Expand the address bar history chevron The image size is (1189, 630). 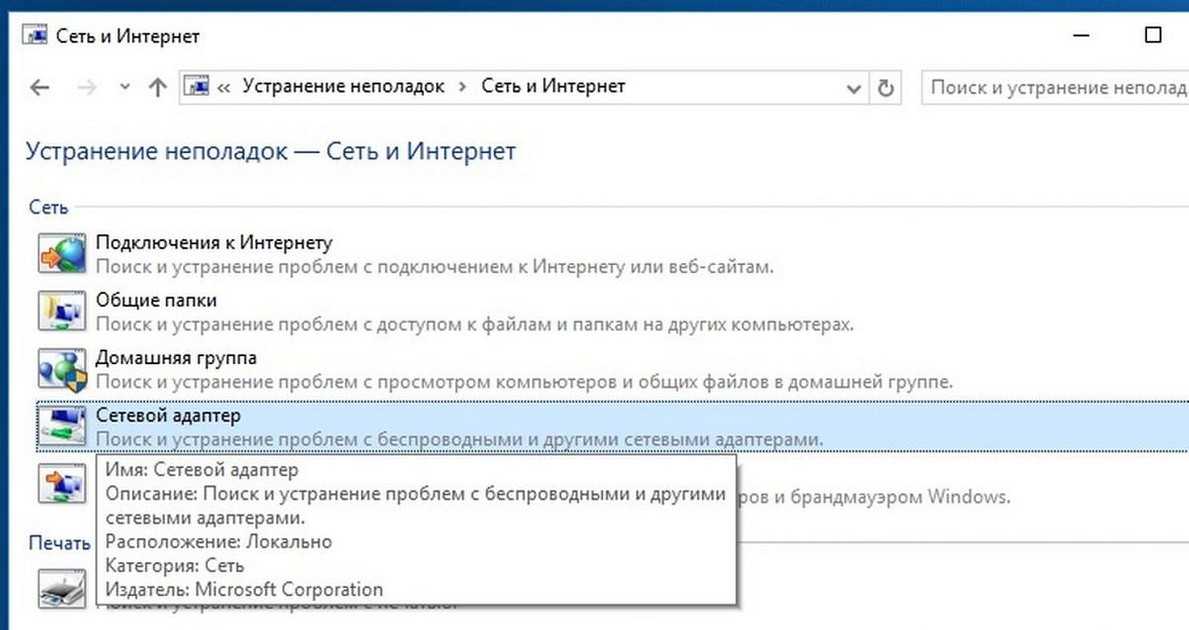point(853,89)
